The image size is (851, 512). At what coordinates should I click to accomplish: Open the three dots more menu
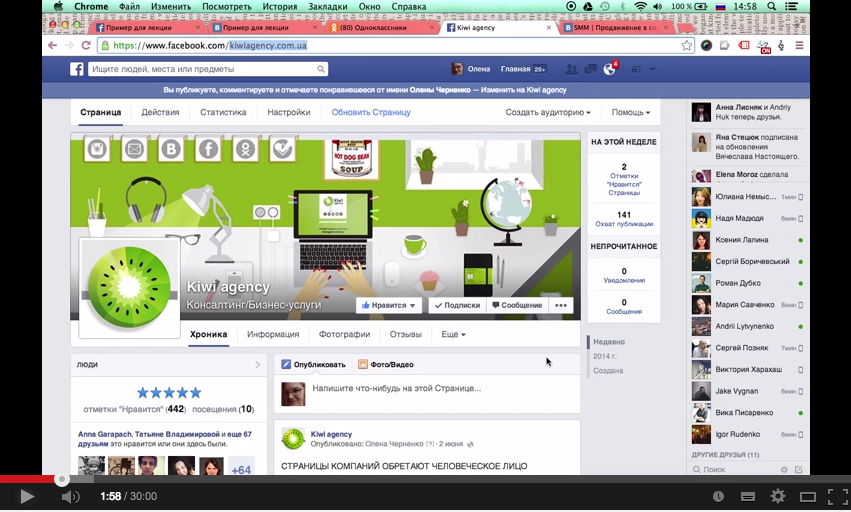coord(561,305)
